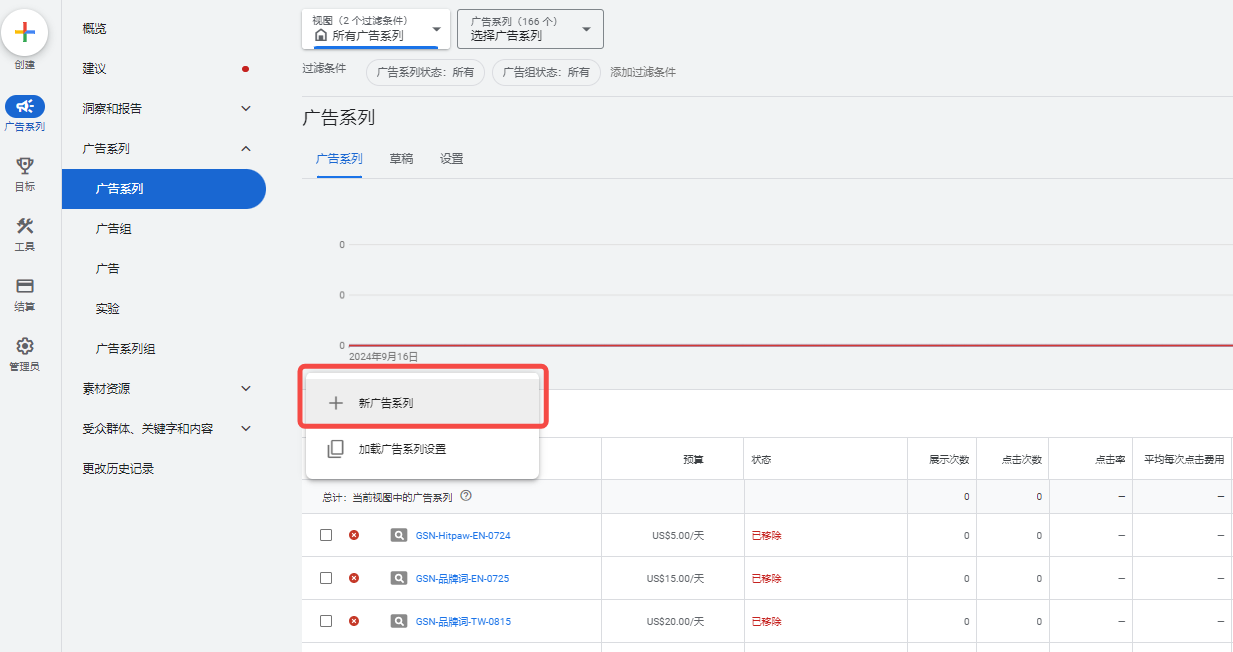
Task: Check the box for GSN-Hitpaw-EN-0724 campaign
Action: click(326, 535)
